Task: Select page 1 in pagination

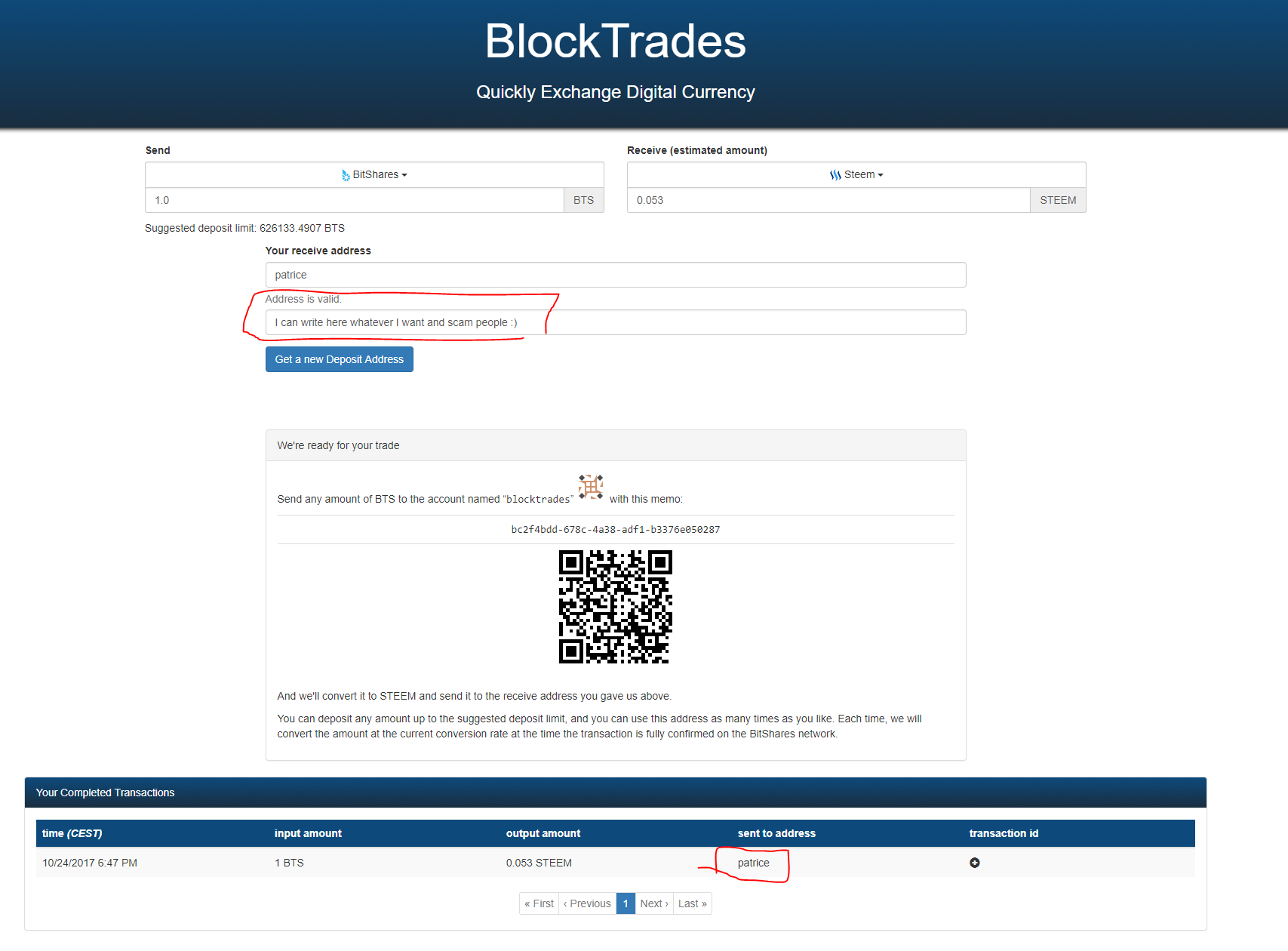Action: pos(626,903)
